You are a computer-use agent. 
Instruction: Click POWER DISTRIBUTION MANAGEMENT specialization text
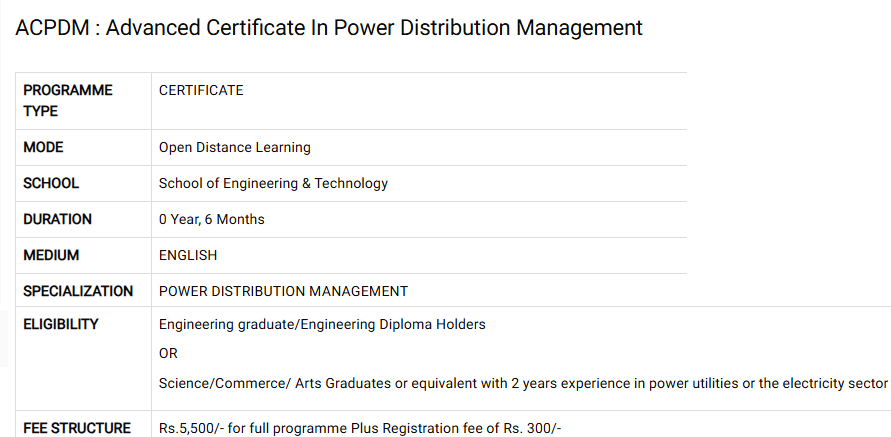tap(284, 291)
